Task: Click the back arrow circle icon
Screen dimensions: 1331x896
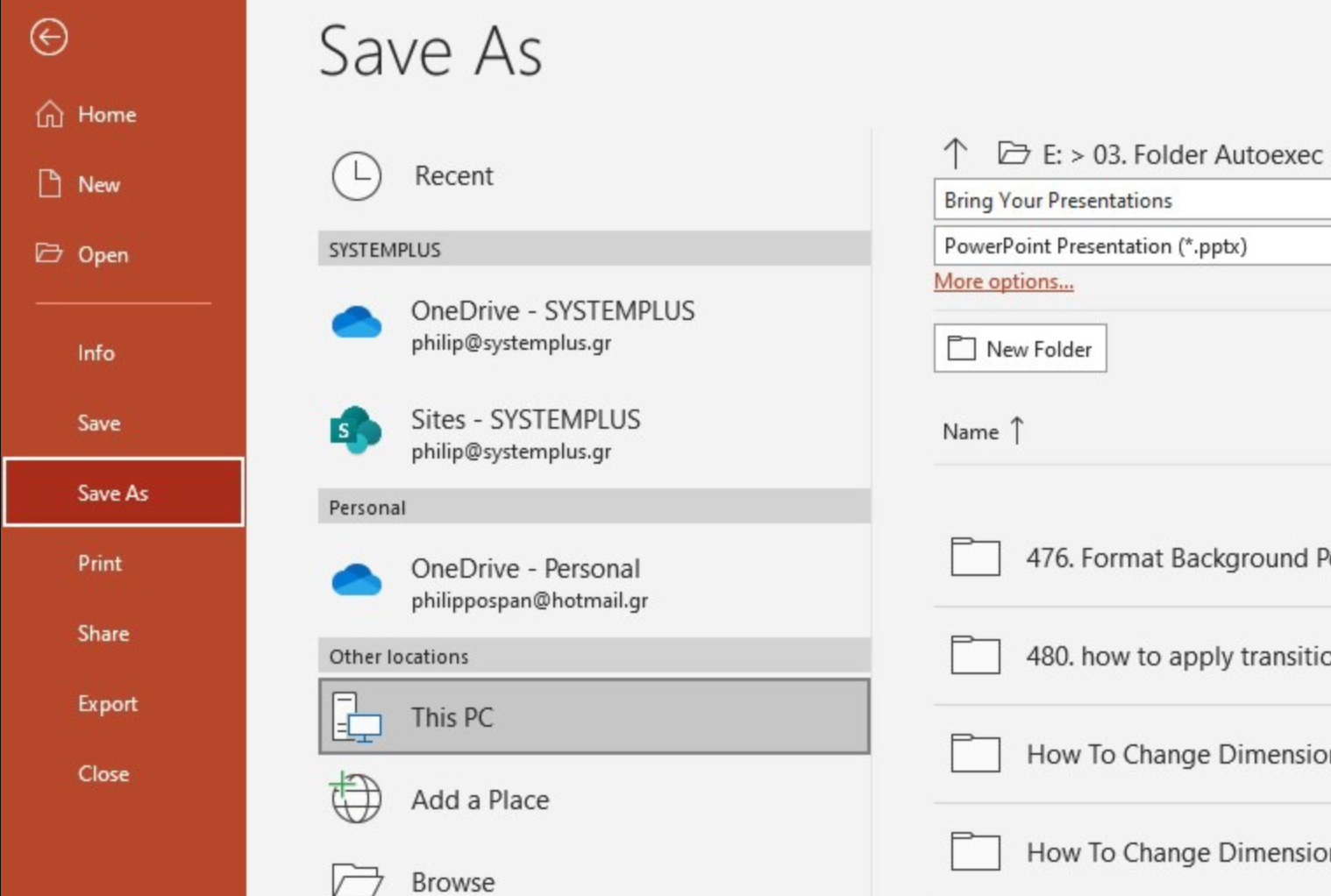Action: click(x=49, y=37)
